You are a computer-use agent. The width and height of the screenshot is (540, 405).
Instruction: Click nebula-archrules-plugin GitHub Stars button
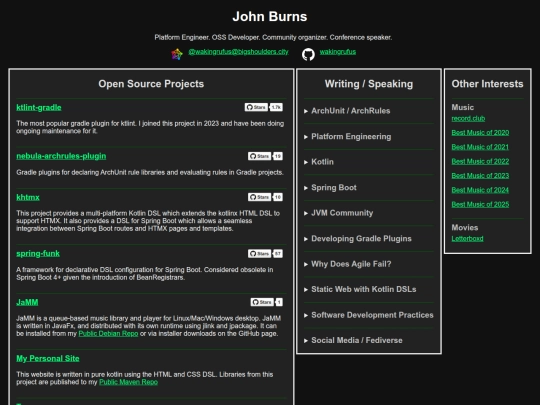pyautogui.click(x=259, y=156)
